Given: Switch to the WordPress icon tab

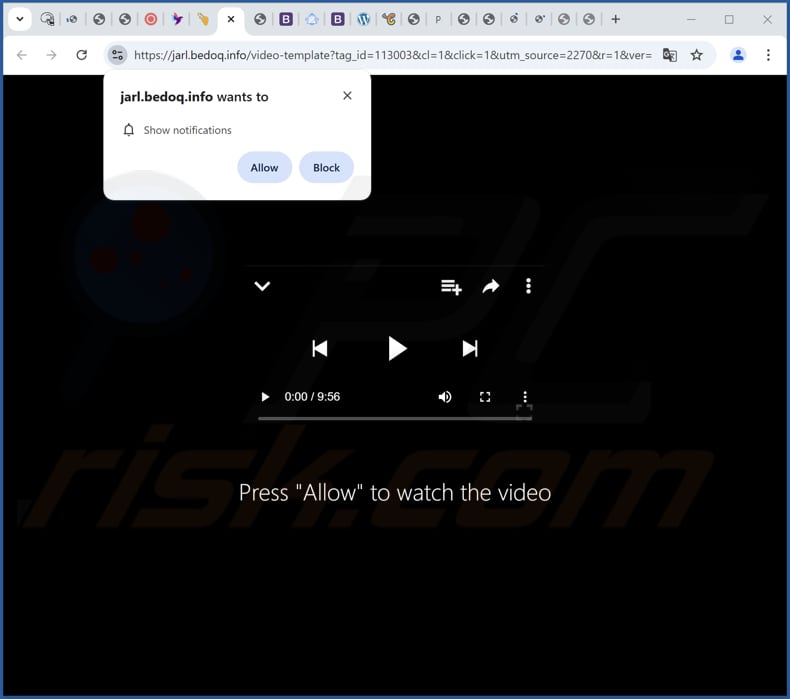Looking at the screenshot, I should [x=363, y=19].
